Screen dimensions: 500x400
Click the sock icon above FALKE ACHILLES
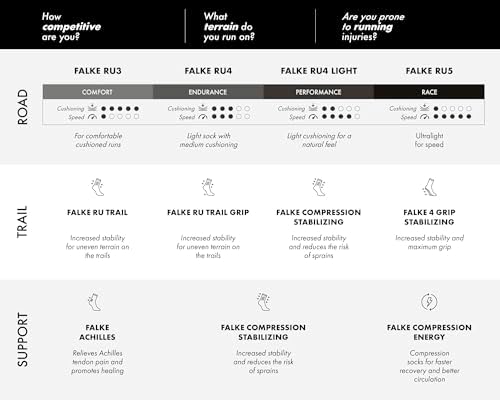(x=94, y=302)
